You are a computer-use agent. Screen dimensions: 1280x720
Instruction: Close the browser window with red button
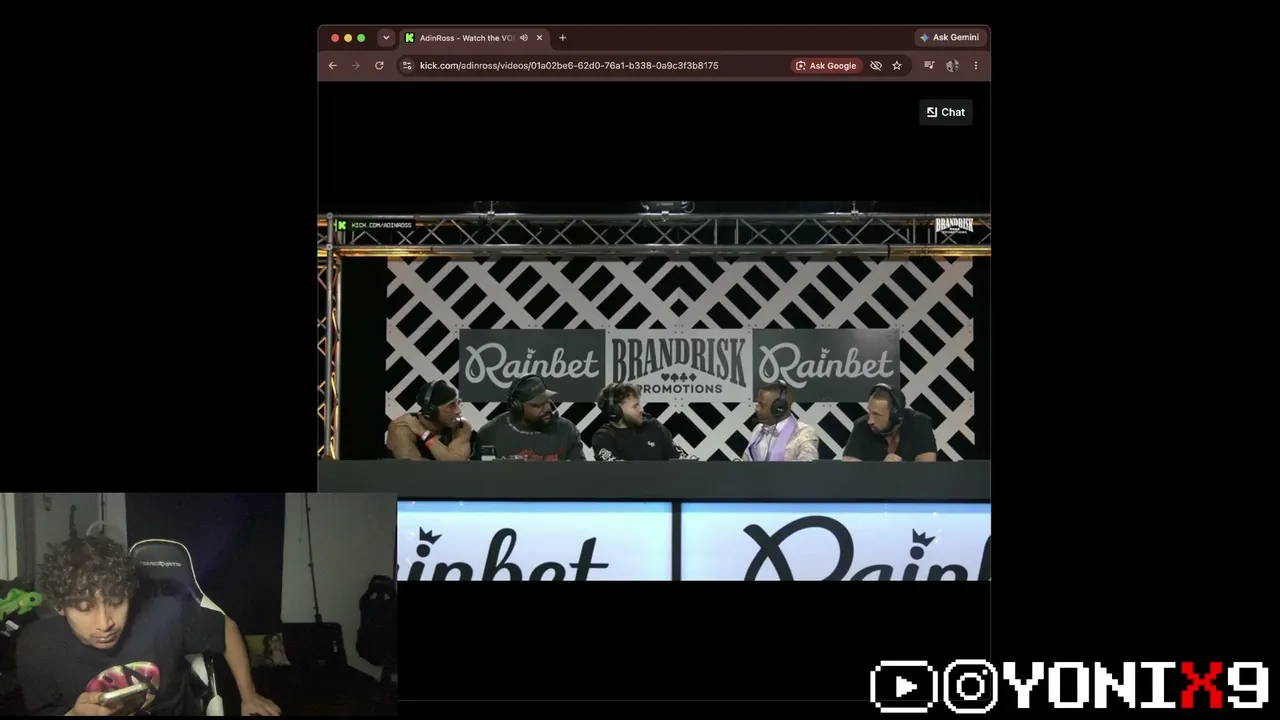coord(335,38)
